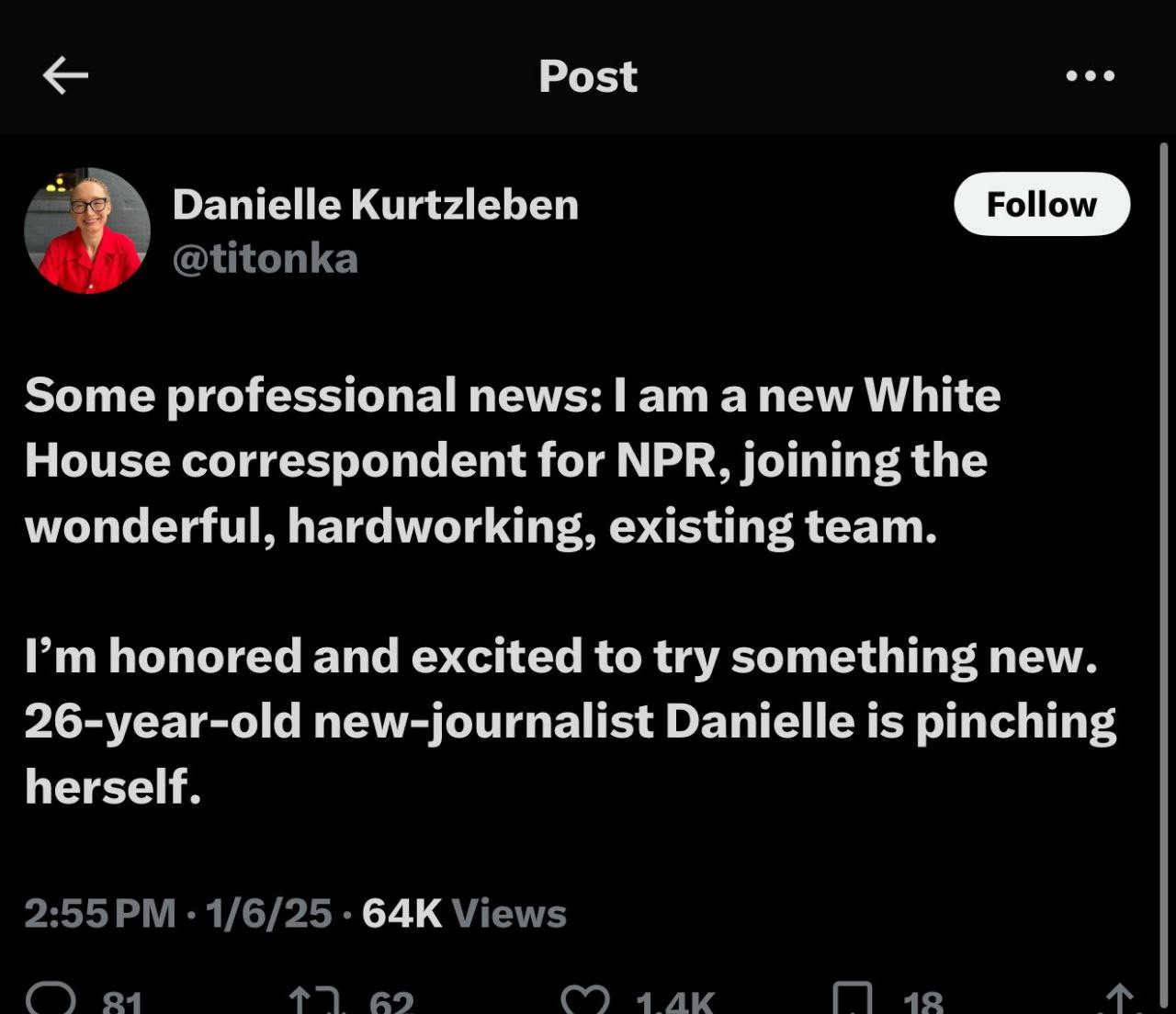Image resolution: width=1176 pixels, height=1014 pixels.
Task: Like the post with the heart icon
Action: [585, 999]
